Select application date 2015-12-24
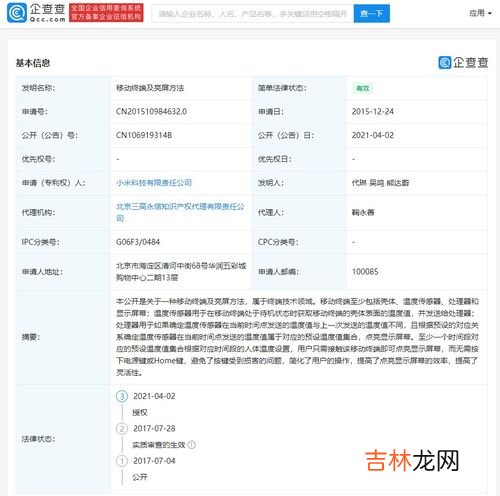 [373, 111]
